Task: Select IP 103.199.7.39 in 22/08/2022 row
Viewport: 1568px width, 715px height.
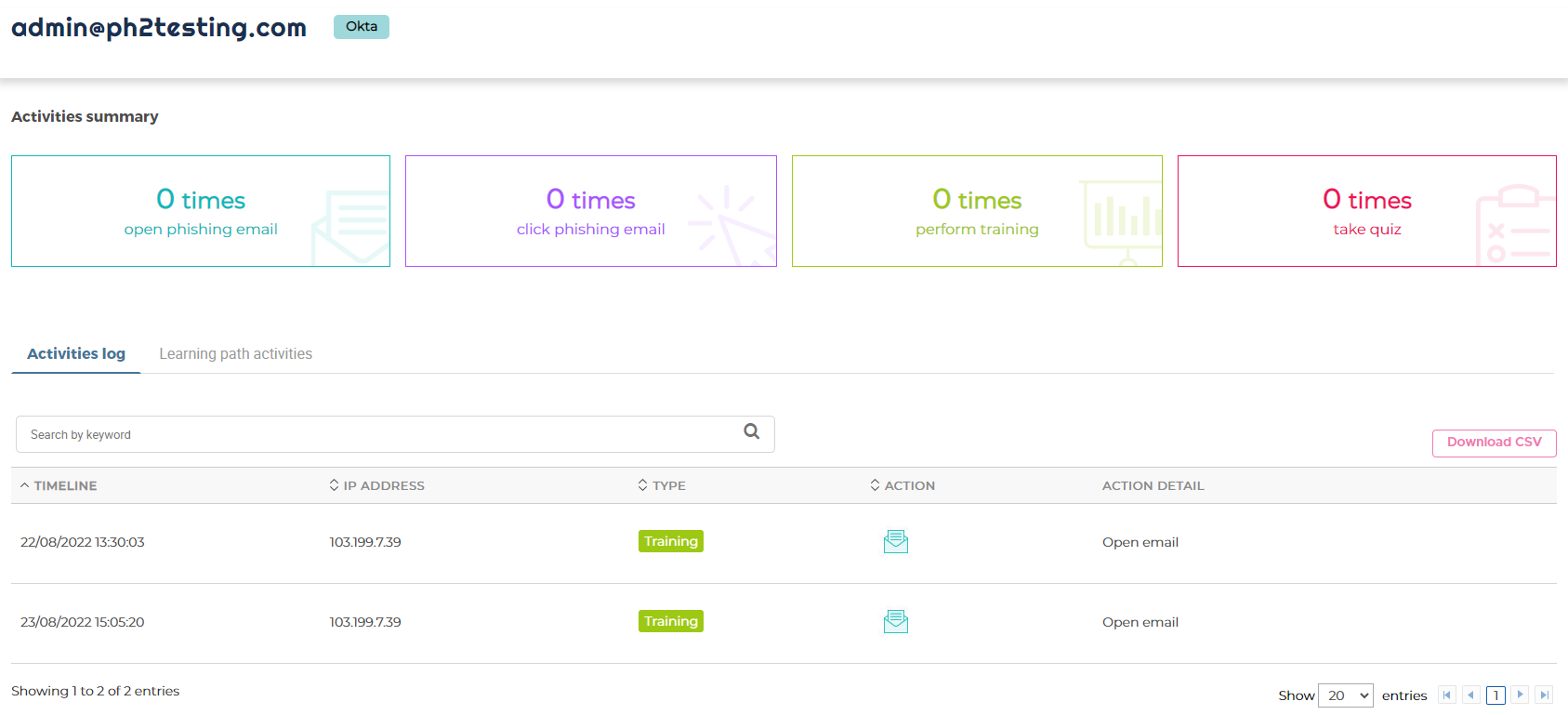Action: pos(365,542)
